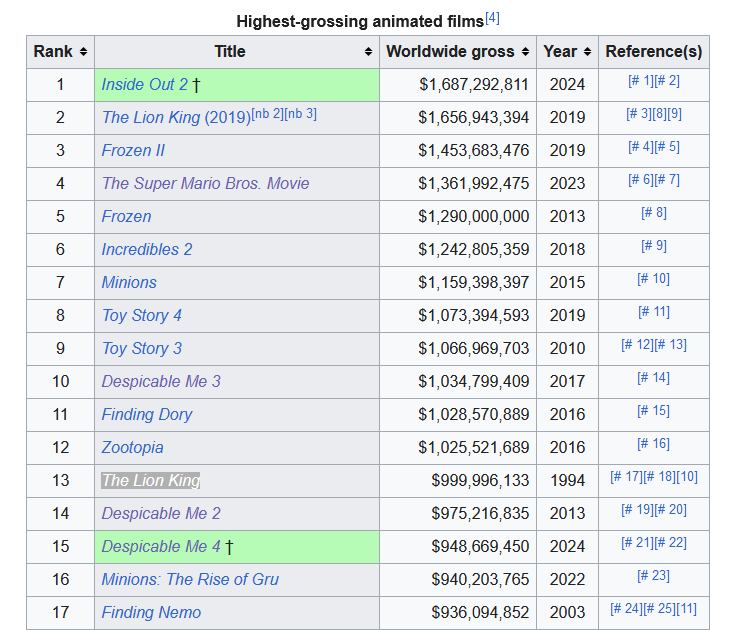
Task: Open Minions: The Rise of Gru link
Action: [190, 580]
